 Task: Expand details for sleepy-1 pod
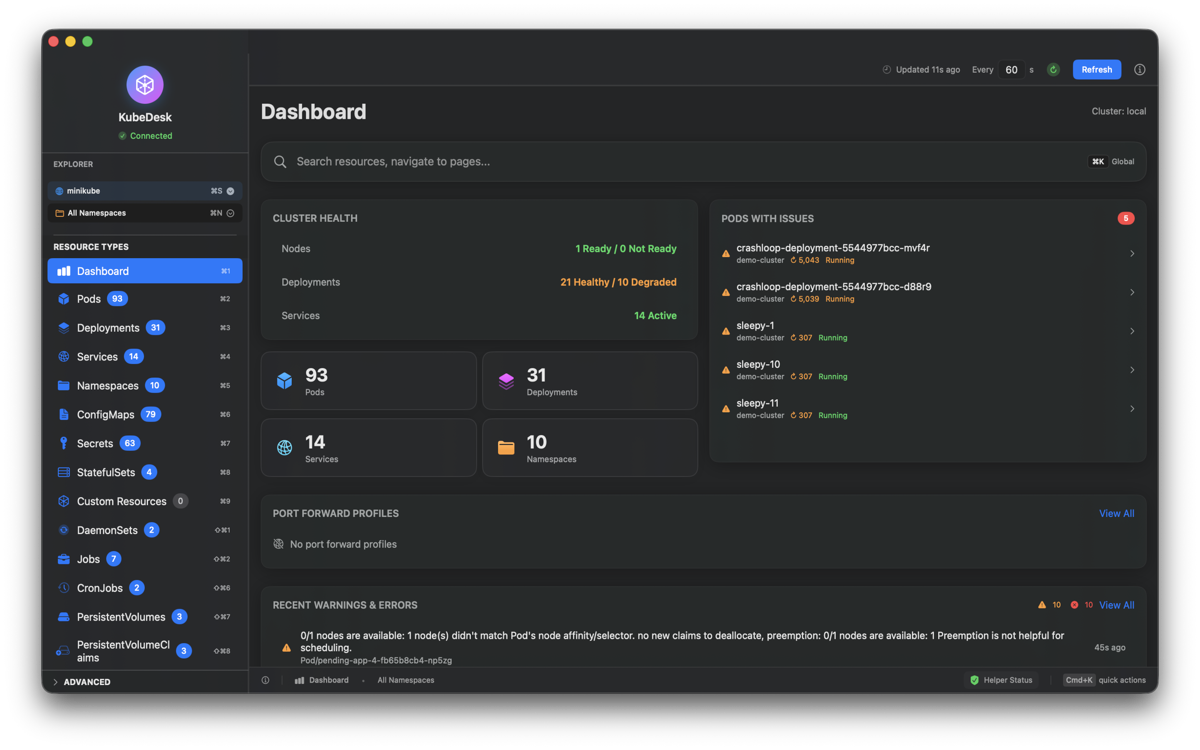1131,331
